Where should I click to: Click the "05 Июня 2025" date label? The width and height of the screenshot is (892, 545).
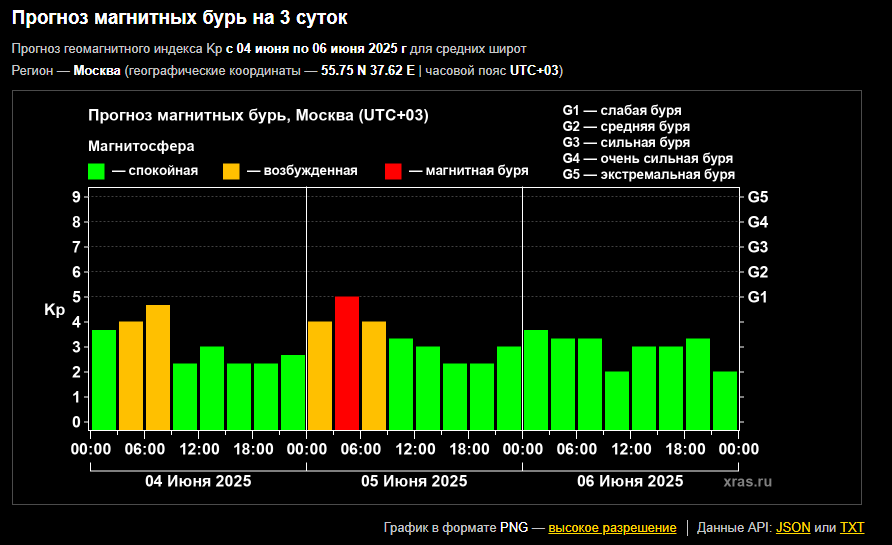pyautogui.click(x=414, y=481)
